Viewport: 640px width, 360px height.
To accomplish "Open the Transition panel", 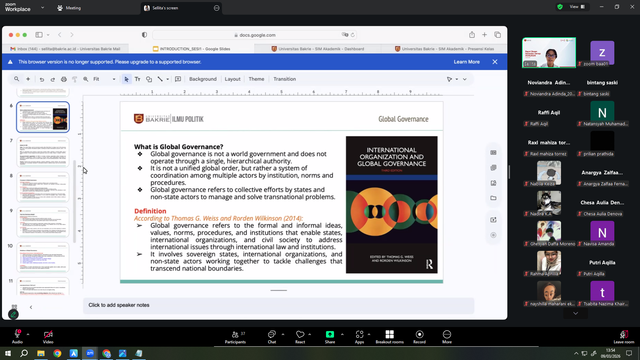I will (x=284, y=79).
